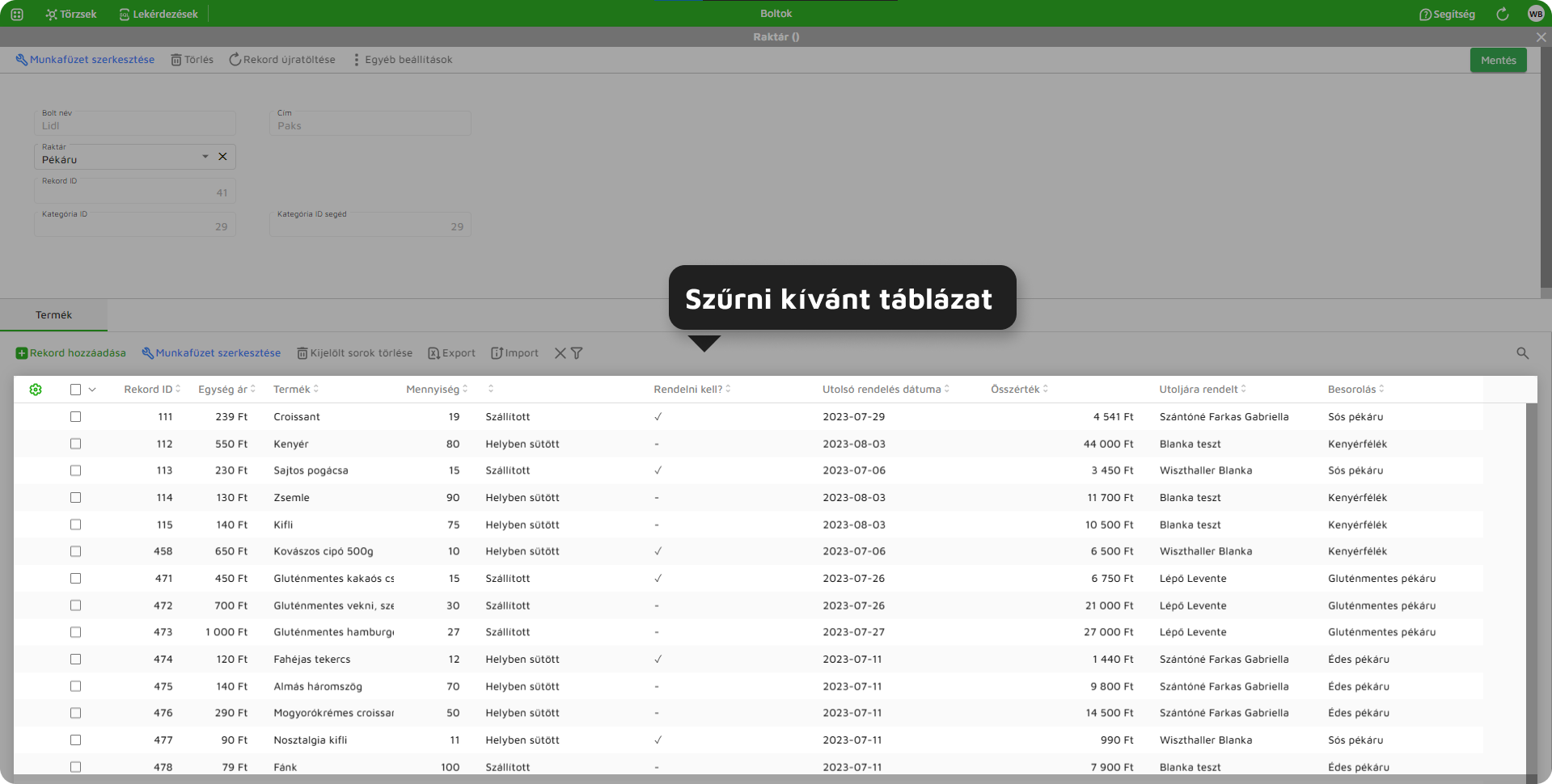Click Gluténmentes pékáru in row 472
This screenshot has height=784, width=1552.
pos(1382,605)
